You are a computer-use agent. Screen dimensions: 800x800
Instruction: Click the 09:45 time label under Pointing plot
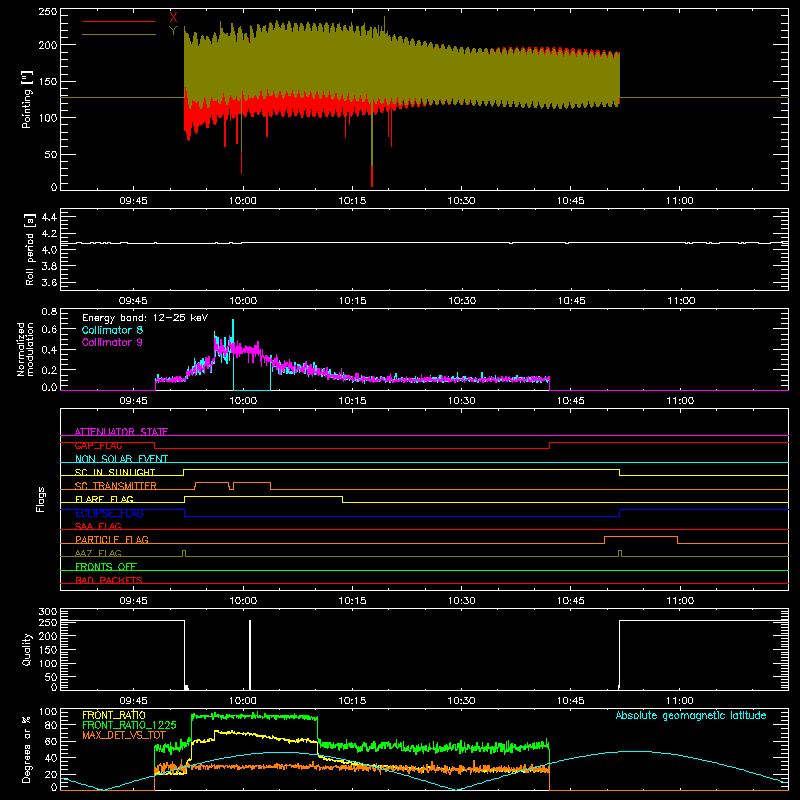(x=133, y=201)
